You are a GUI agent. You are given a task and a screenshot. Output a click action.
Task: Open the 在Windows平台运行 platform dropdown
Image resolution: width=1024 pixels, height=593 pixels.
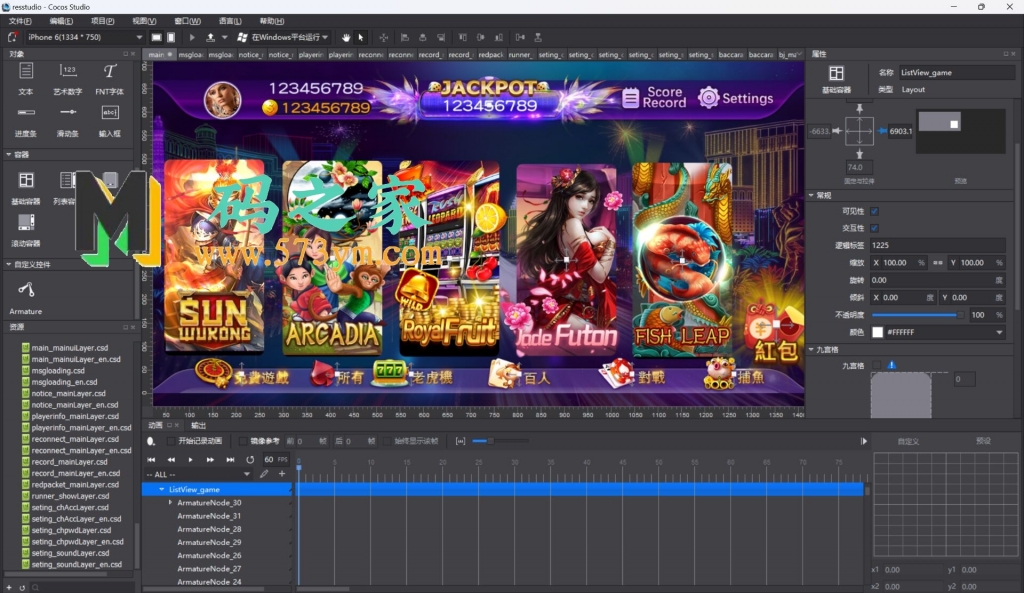coord(283,37)
